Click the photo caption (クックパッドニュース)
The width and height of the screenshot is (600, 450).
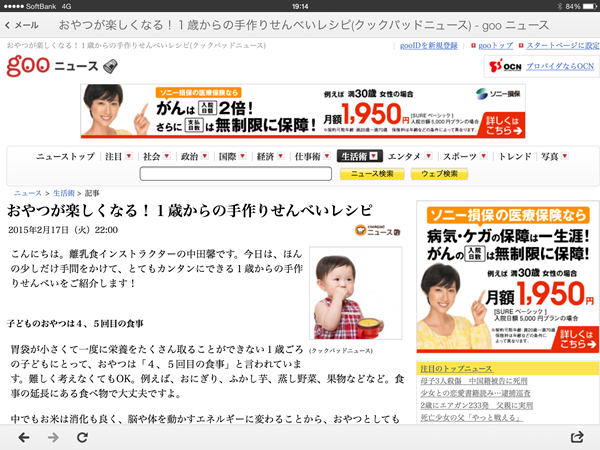(341, 351)
